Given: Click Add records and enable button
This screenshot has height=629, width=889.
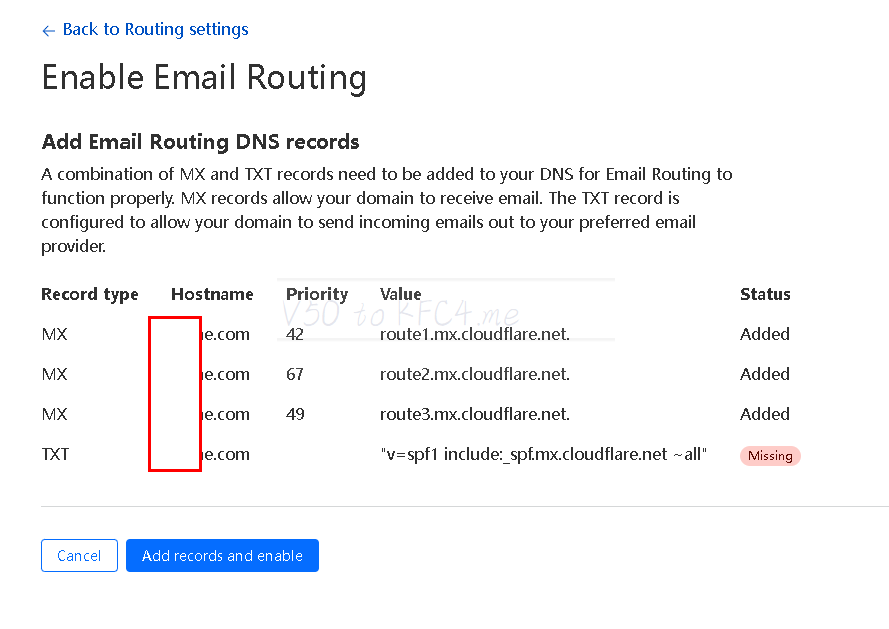Looking at the screenshot, I should coord(222,556).
